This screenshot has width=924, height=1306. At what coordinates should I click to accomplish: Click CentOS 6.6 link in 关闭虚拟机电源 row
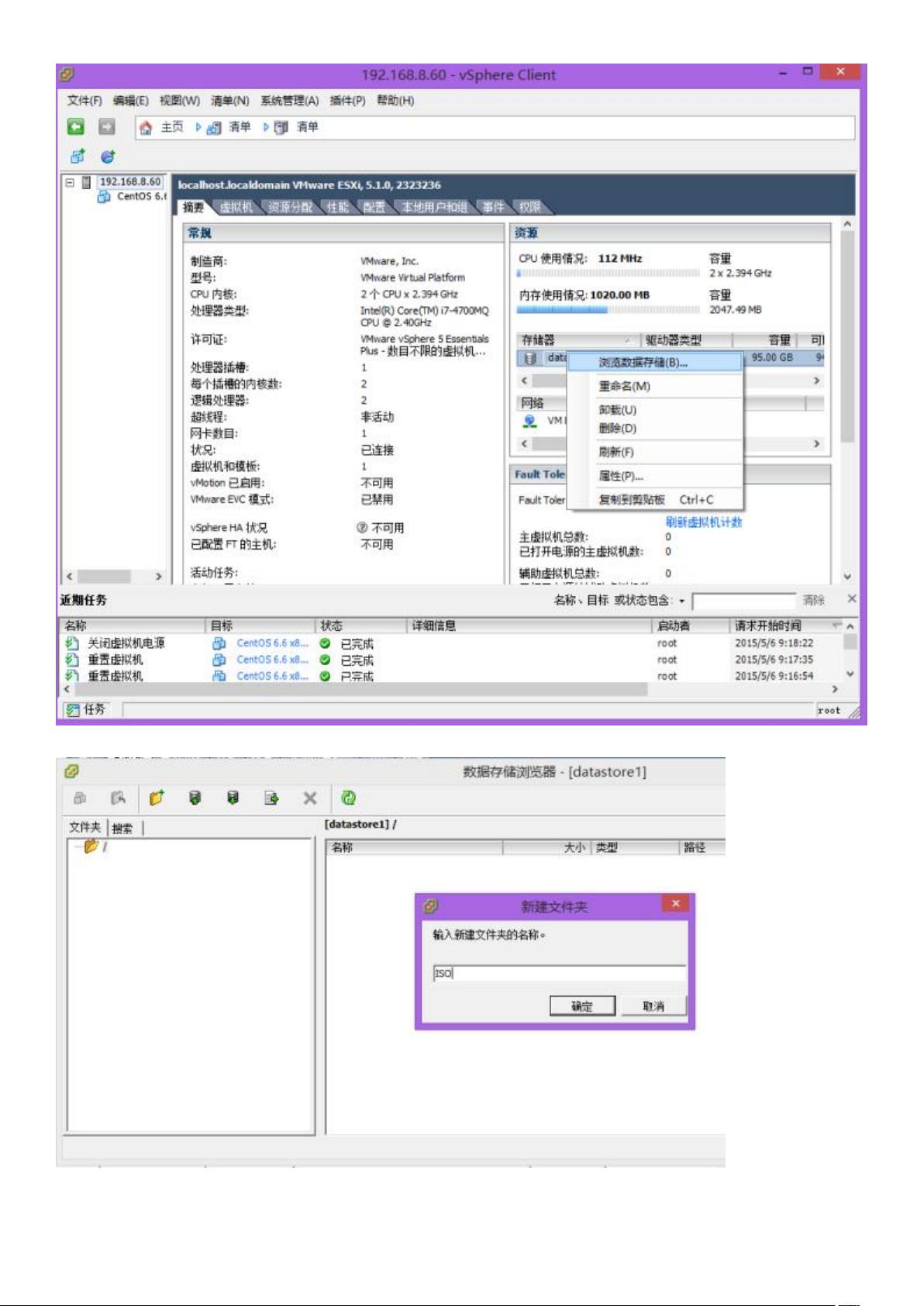coord(272,643)
